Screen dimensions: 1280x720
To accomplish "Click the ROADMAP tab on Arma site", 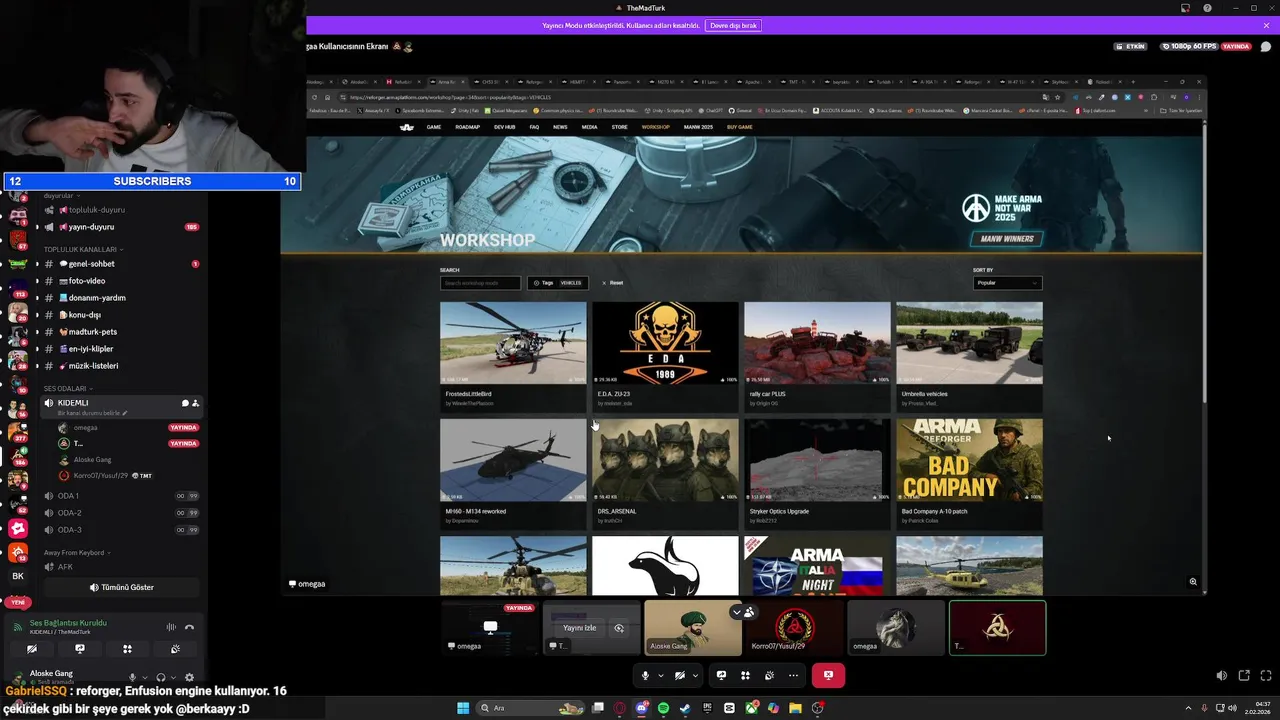I will point(467,127).
